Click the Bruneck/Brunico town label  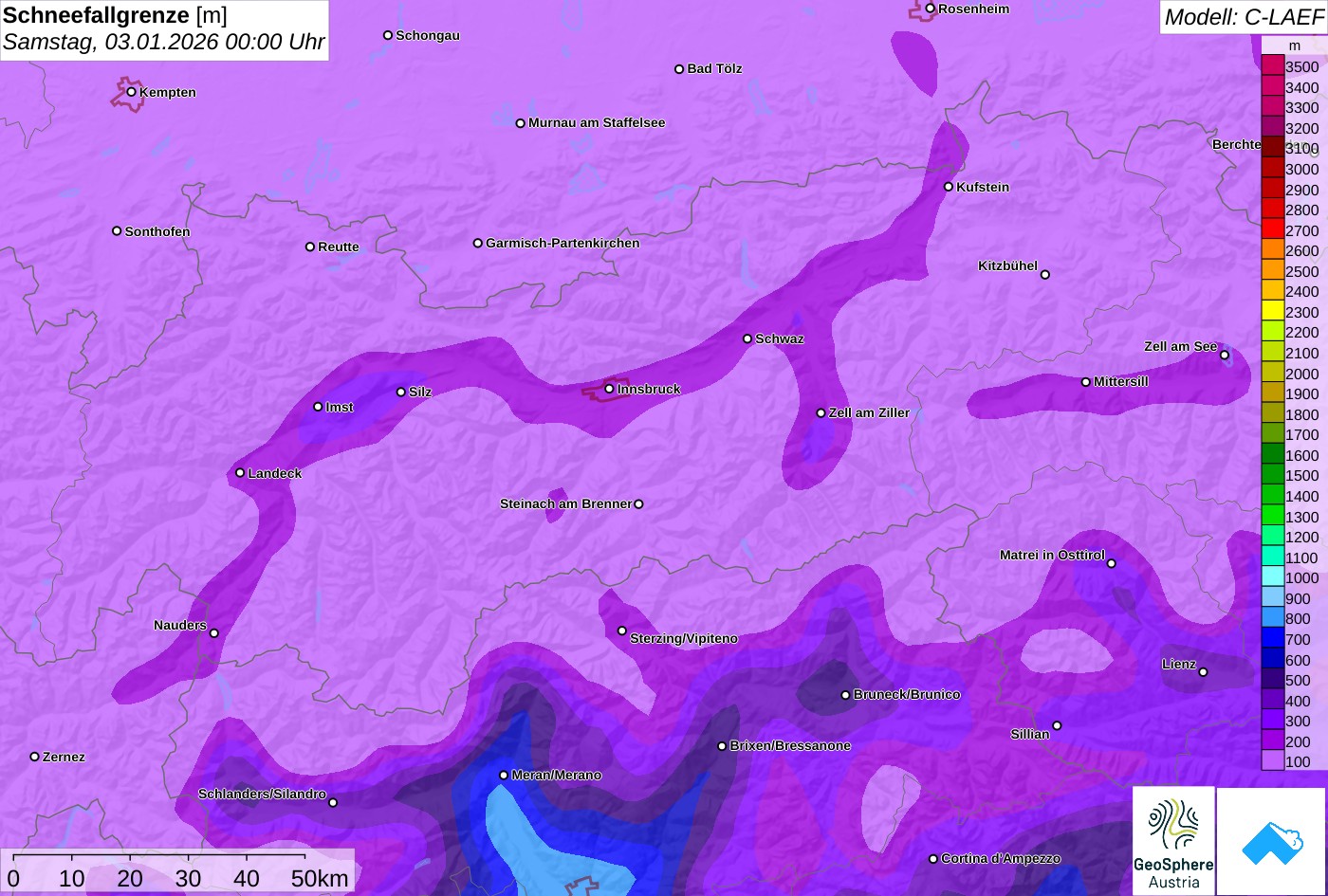click(x=907, y=694)
